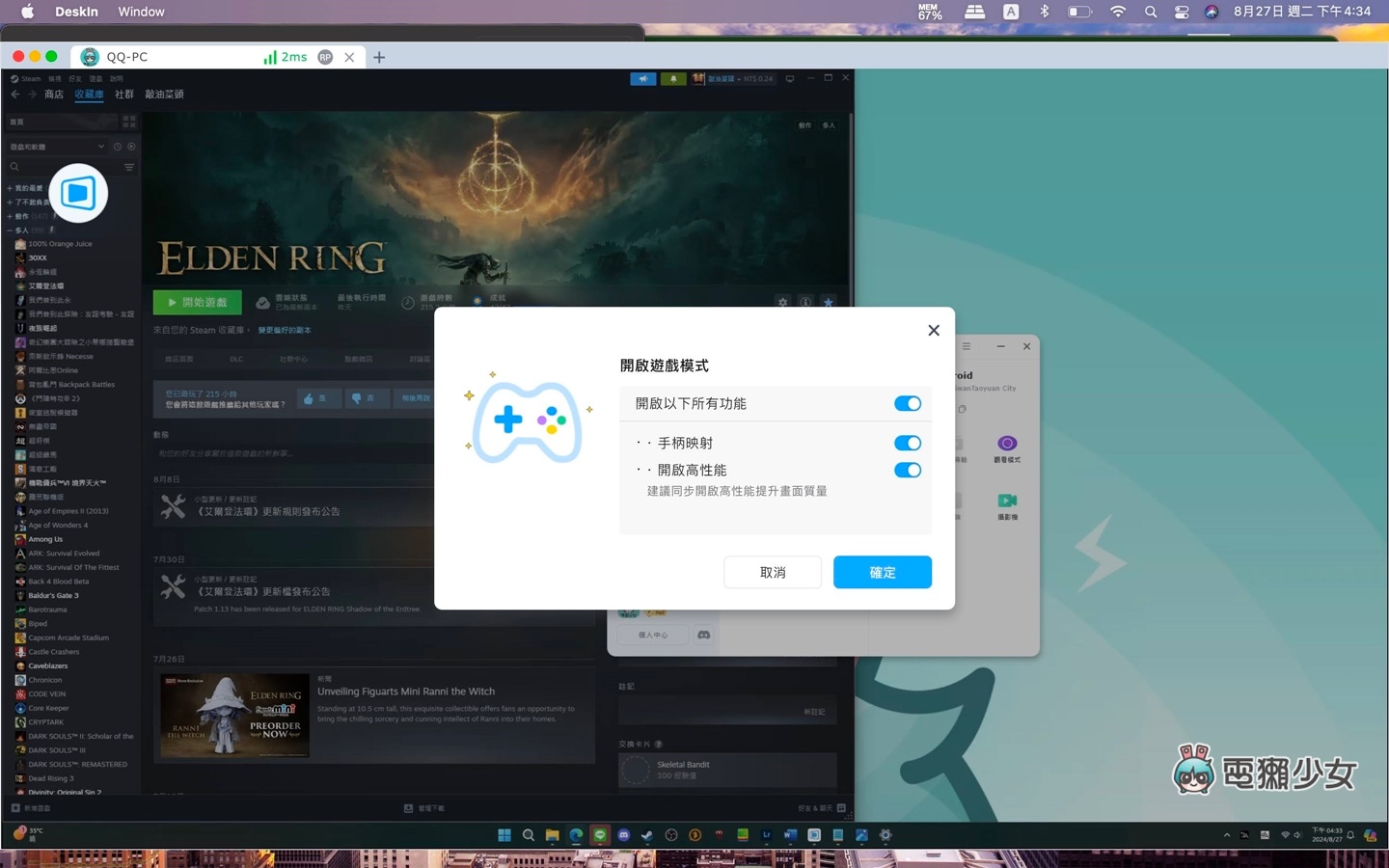Click the controller icon beside 個人中心
Image resolution: width=1389 pixels, height=868 pixels.
(704, 635)
